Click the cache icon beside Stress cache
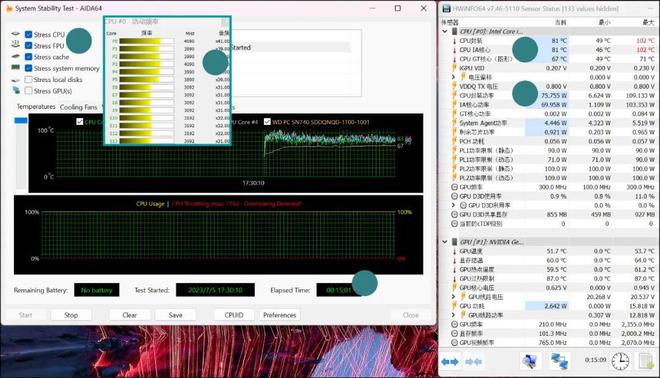 (16, 56)
